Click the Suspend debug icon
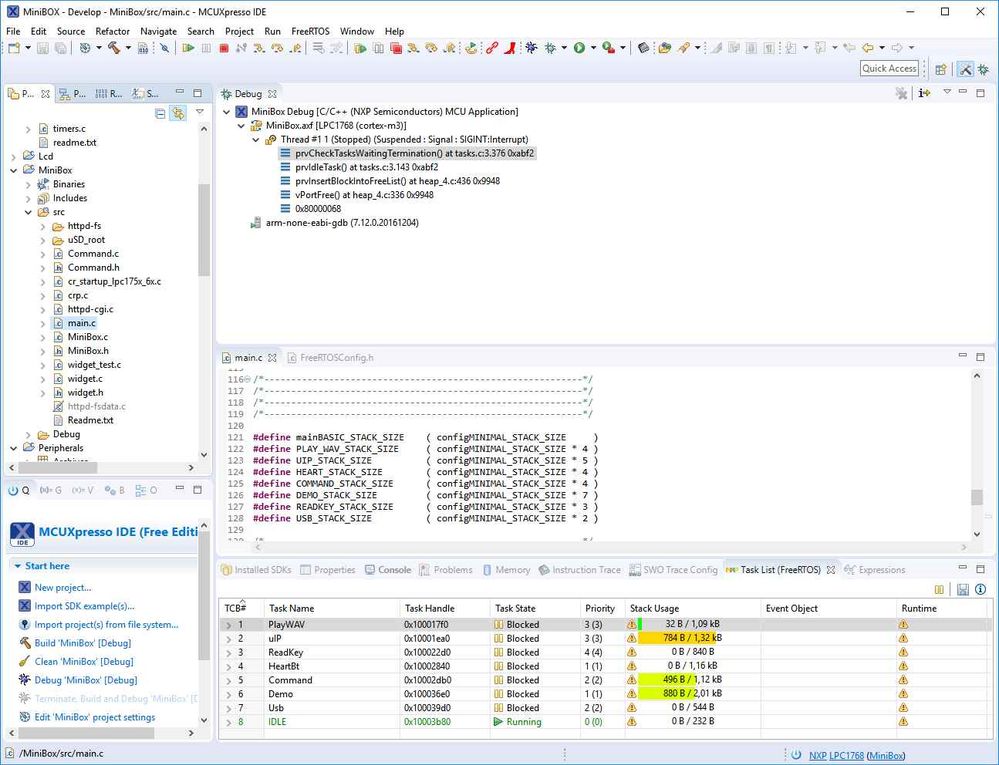This screenshot has width=999, height=765. [206, 48]
